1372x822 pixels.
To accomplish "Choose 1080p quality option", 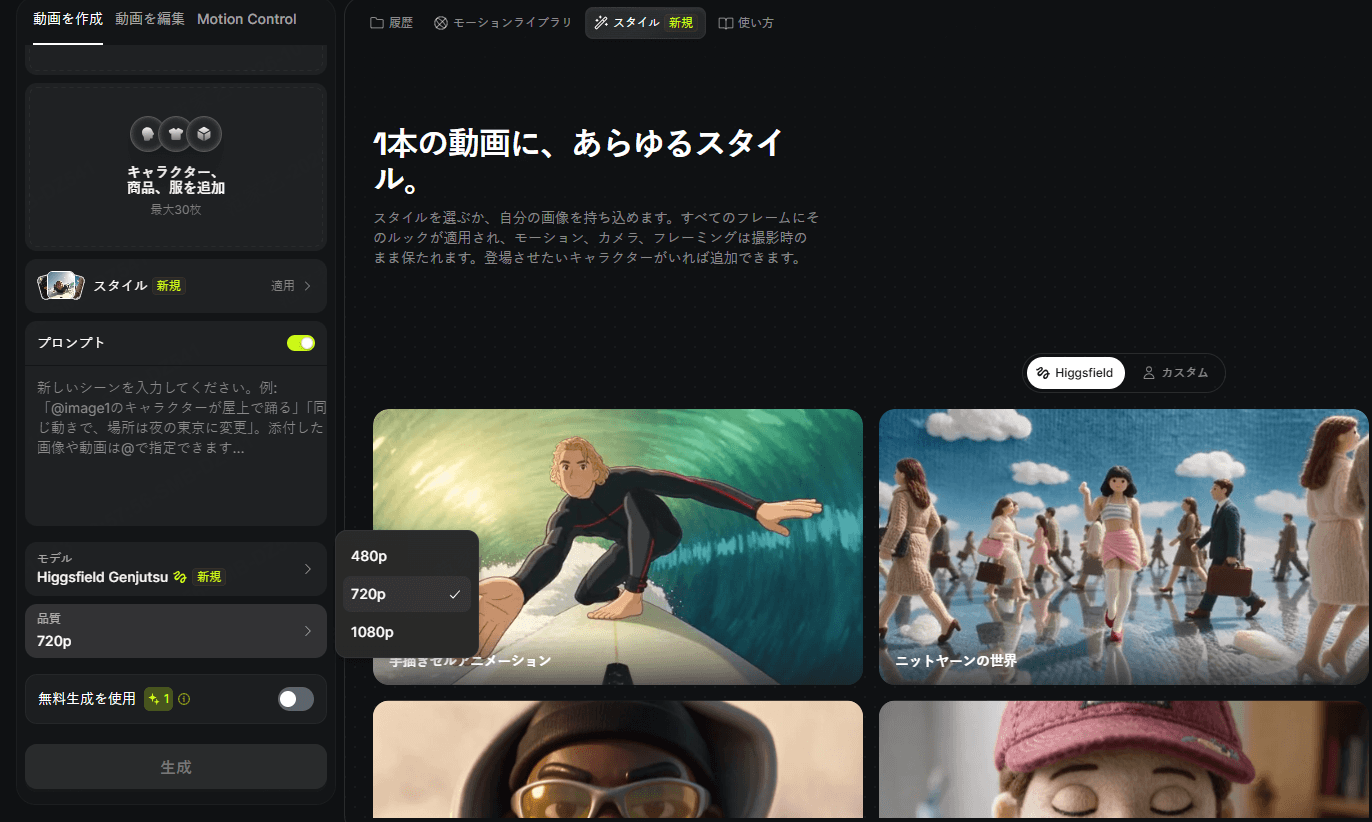I will click(407, 632).
